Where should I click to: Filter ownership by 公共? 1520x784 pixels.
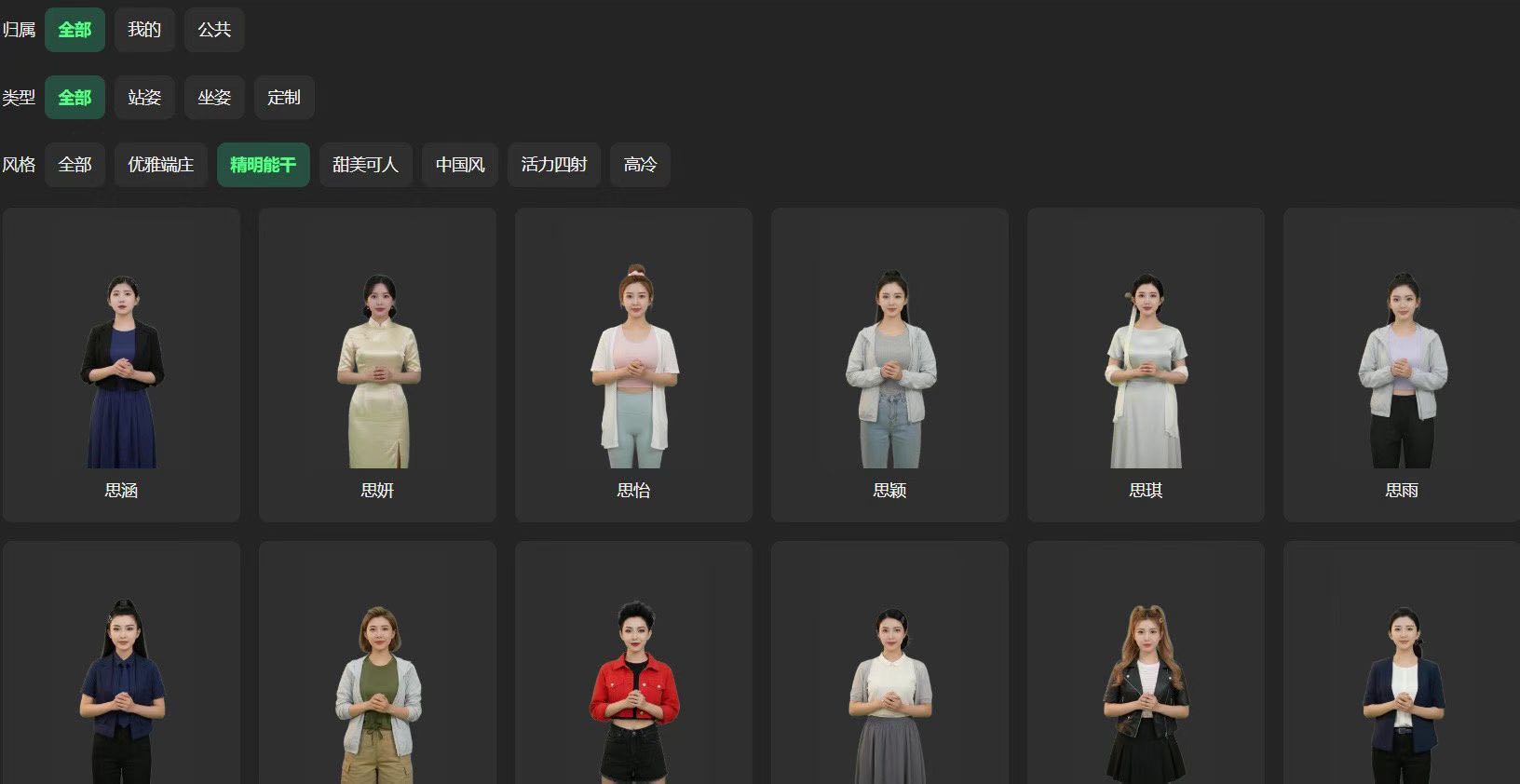pos(214,30)
